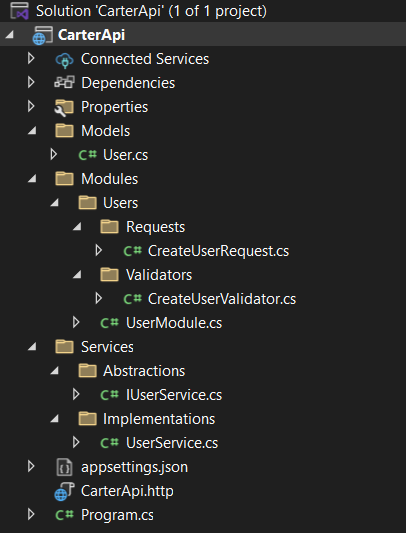Expand the IUserService.cs node
406x533 pixels.
tap(76, 394)
